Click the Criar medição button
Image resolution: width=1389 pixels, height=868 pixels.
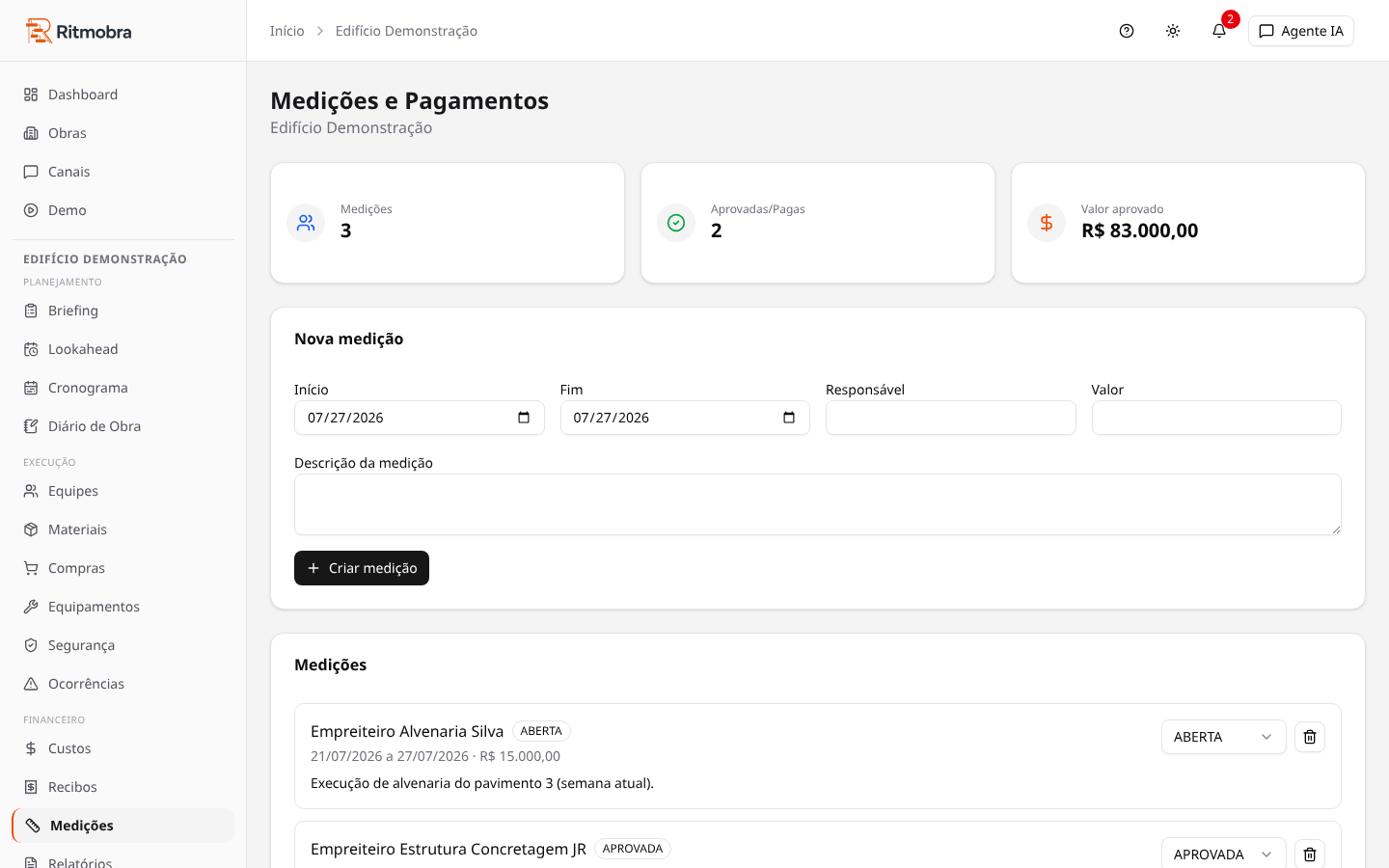(x=362, y=568)
